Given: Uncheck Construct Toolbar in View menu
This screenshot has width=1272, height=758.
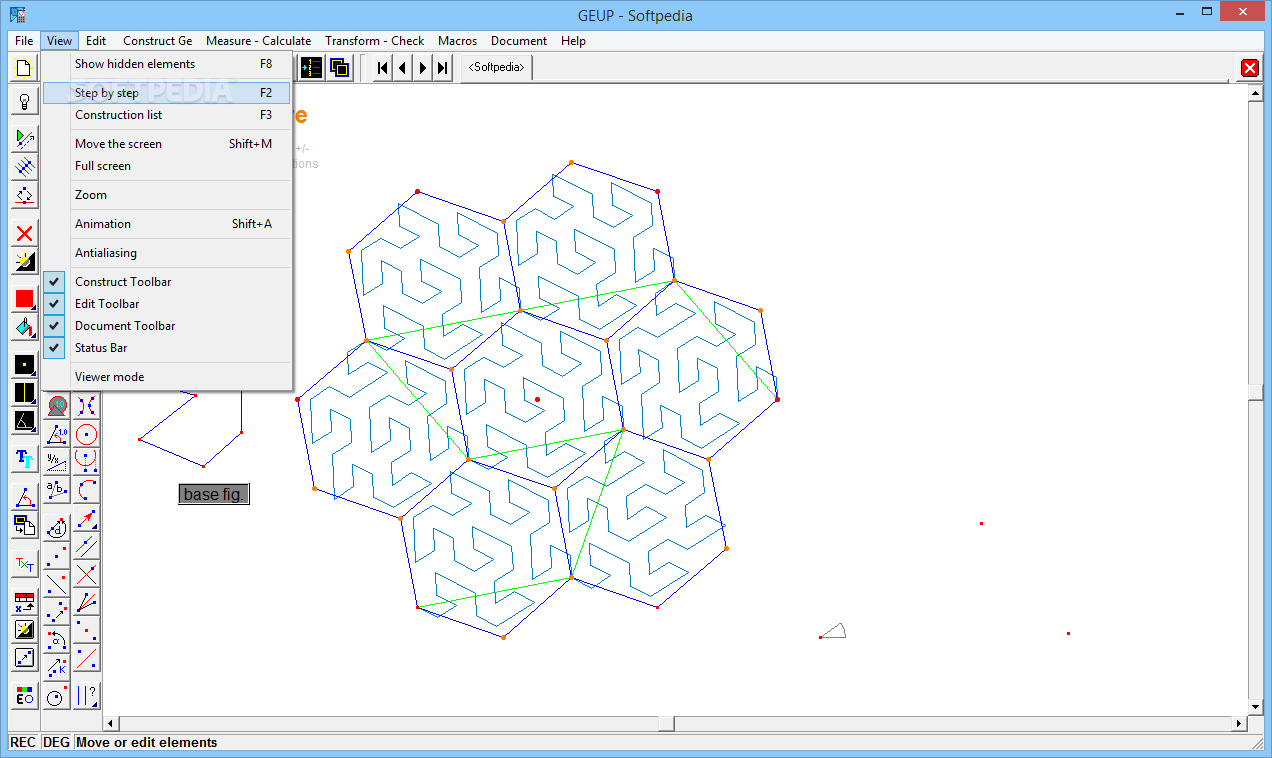Looking at the screenshot, I should tap(167, 282).
